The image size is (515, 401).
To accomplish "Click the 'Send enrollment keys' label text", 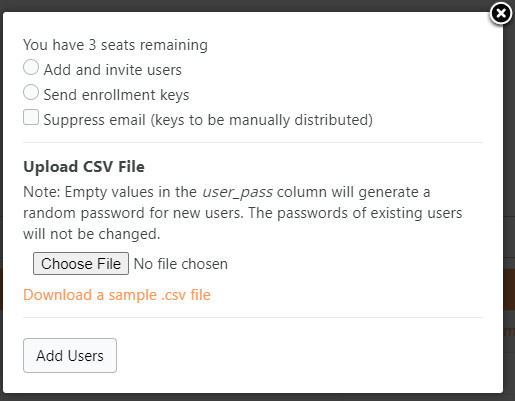I will (116, 95).
